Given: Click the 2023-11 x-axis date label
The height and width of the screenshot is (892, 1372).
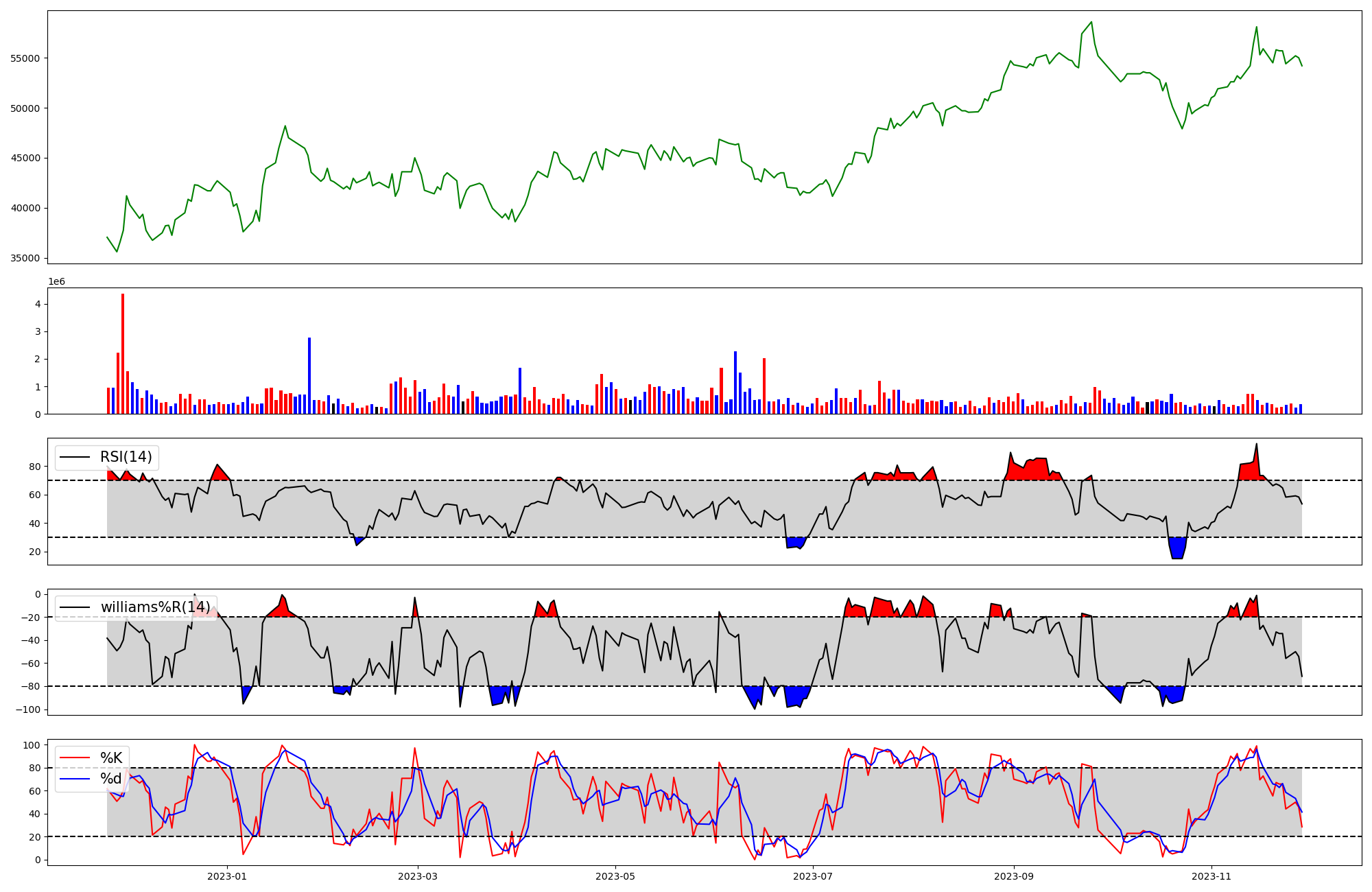Looking at the screenshot, I should click(1211, 876).
